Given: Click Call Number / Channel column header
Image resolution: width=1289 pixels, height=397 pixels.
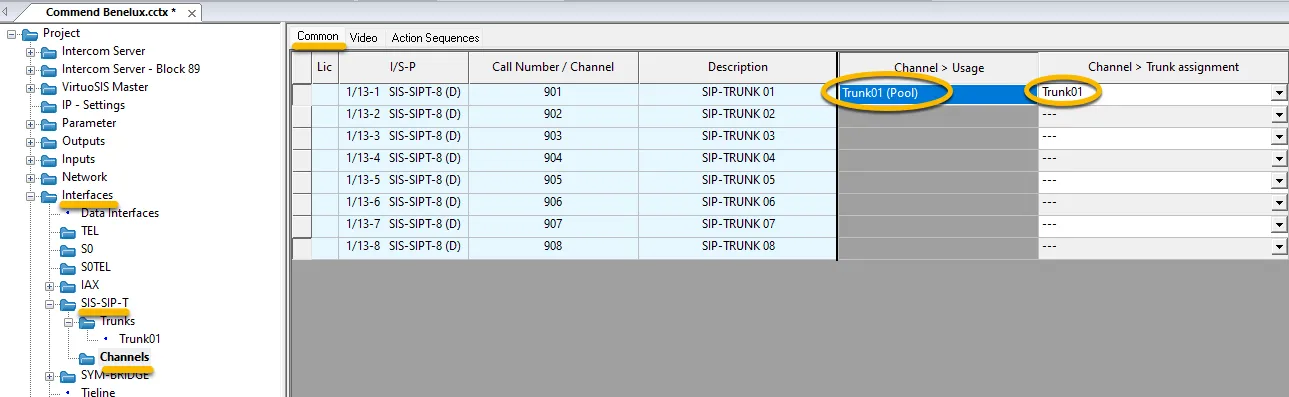Looking at the screenshot, I should tap(553, 67).
